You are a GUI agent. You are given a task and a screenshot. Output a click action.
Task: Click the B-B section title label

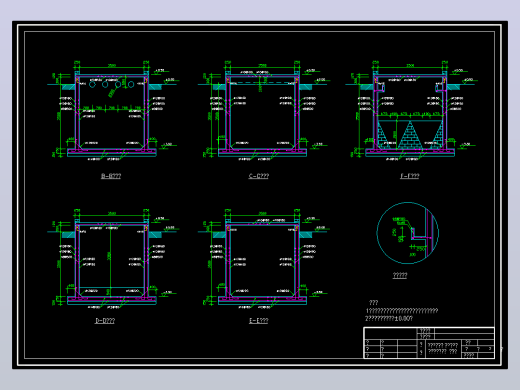[x=111, y=176]
